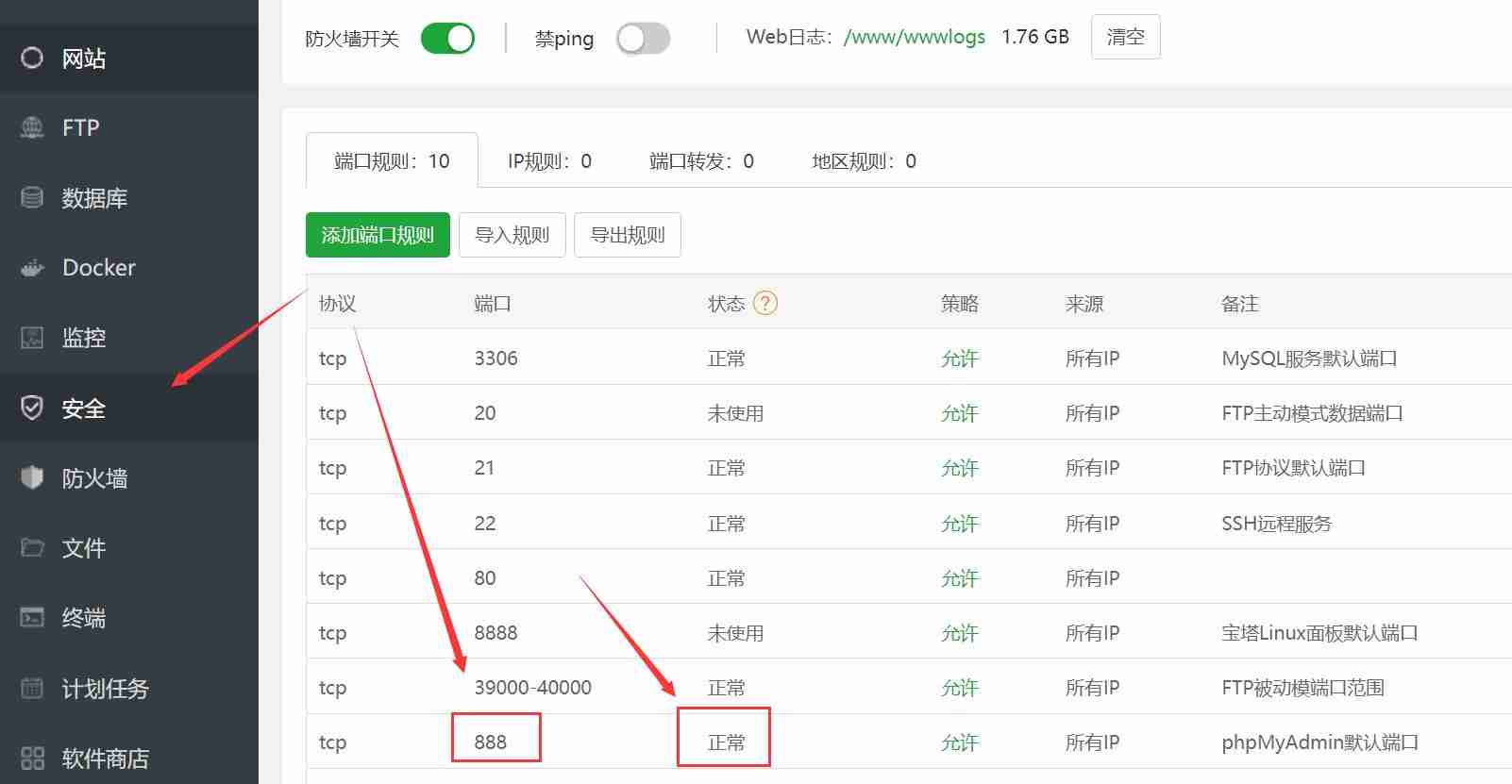Click the 导入规则 button
The image size is (1512, 784).
(512, 235)
